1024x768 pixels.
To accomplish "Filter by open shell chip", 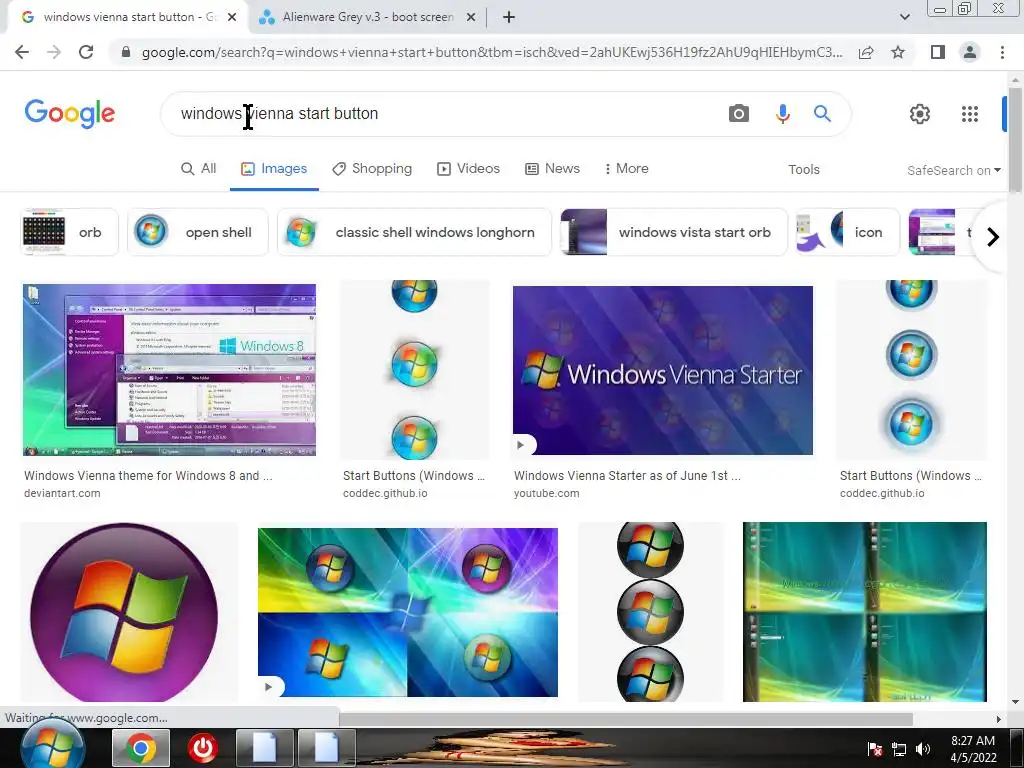I will 198,232.
